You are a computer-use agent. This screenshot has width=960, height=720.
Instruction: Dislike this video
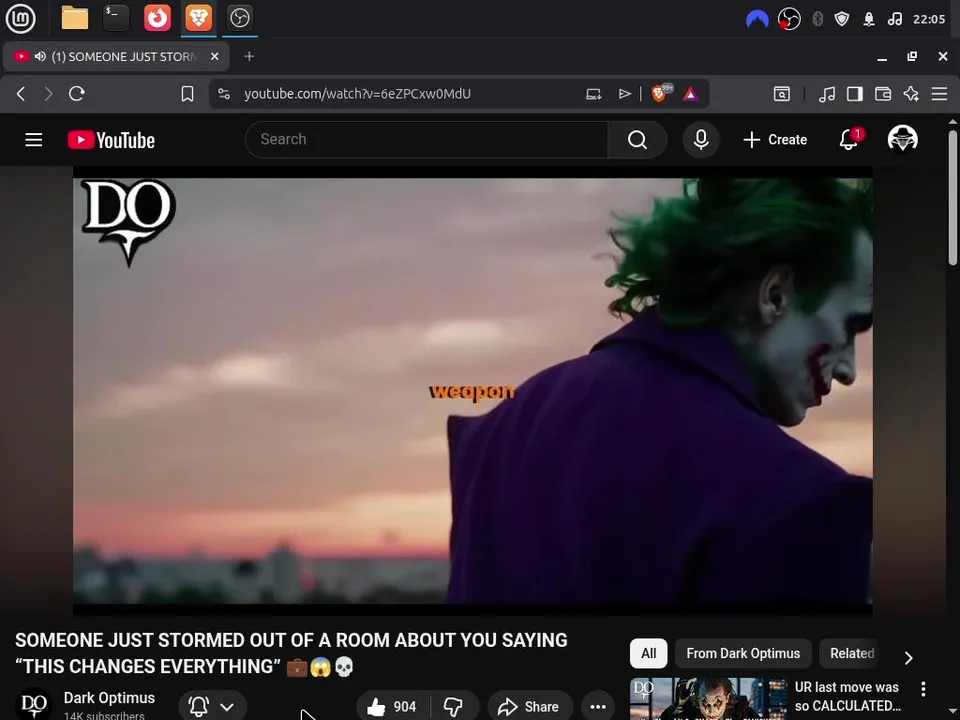coord(454,707)
